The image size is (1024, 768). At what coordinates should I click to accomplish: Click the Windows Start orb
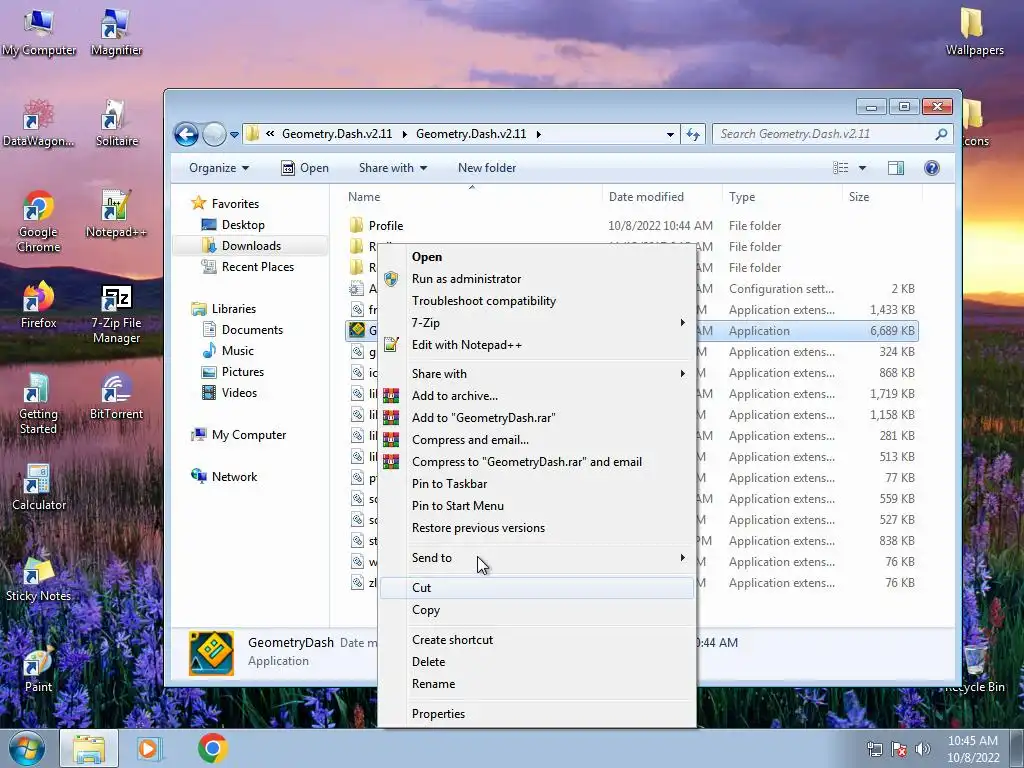pos(27,748)
